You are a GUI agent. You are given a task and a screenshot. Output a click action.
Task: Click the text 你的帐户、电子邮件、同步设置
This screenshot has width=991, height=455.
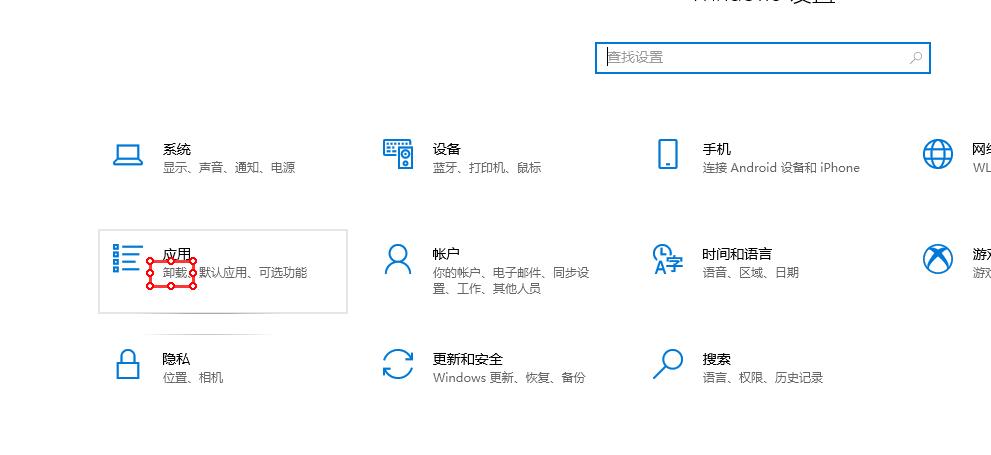tap(511, 273)
